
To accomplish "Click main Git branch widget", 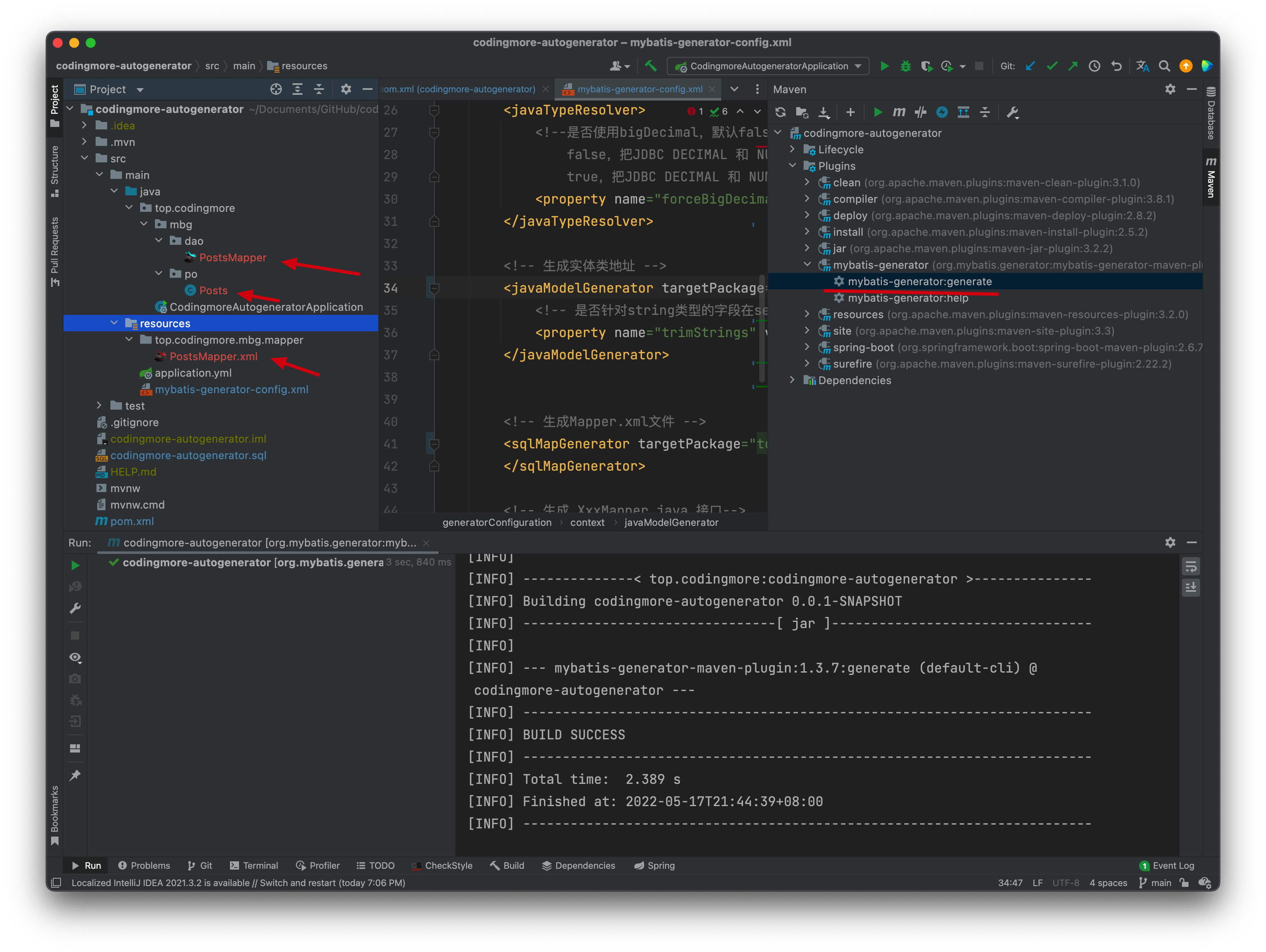I will pos(1156,882).
